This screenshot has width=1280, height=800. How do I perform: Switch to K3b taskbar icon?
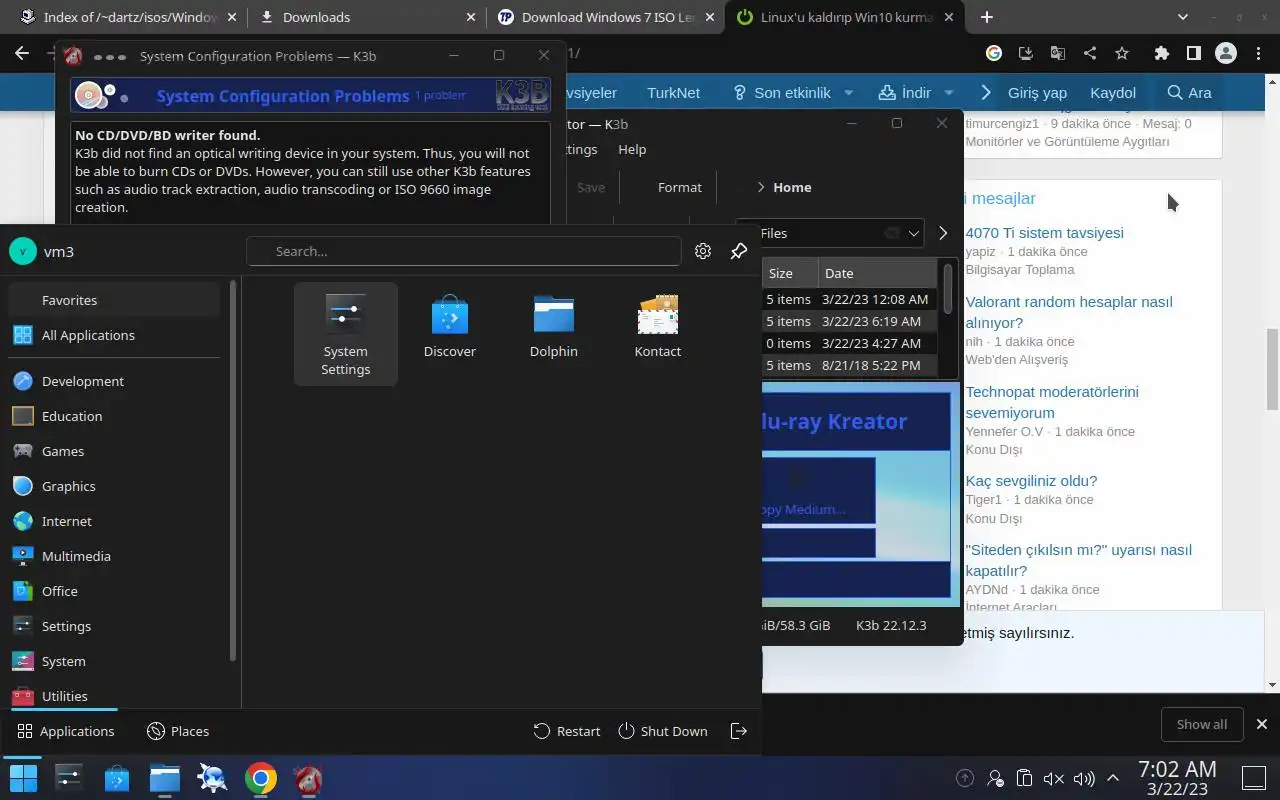(x=309, y=778)
